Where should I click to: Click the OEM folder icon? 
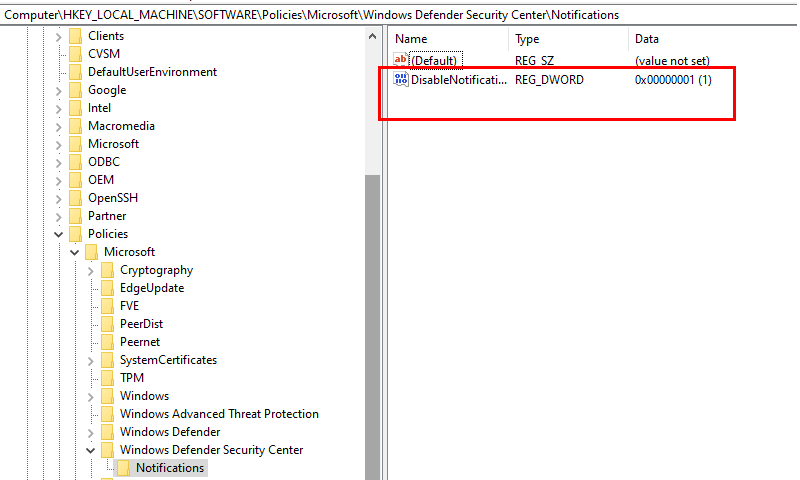point(75,180)
